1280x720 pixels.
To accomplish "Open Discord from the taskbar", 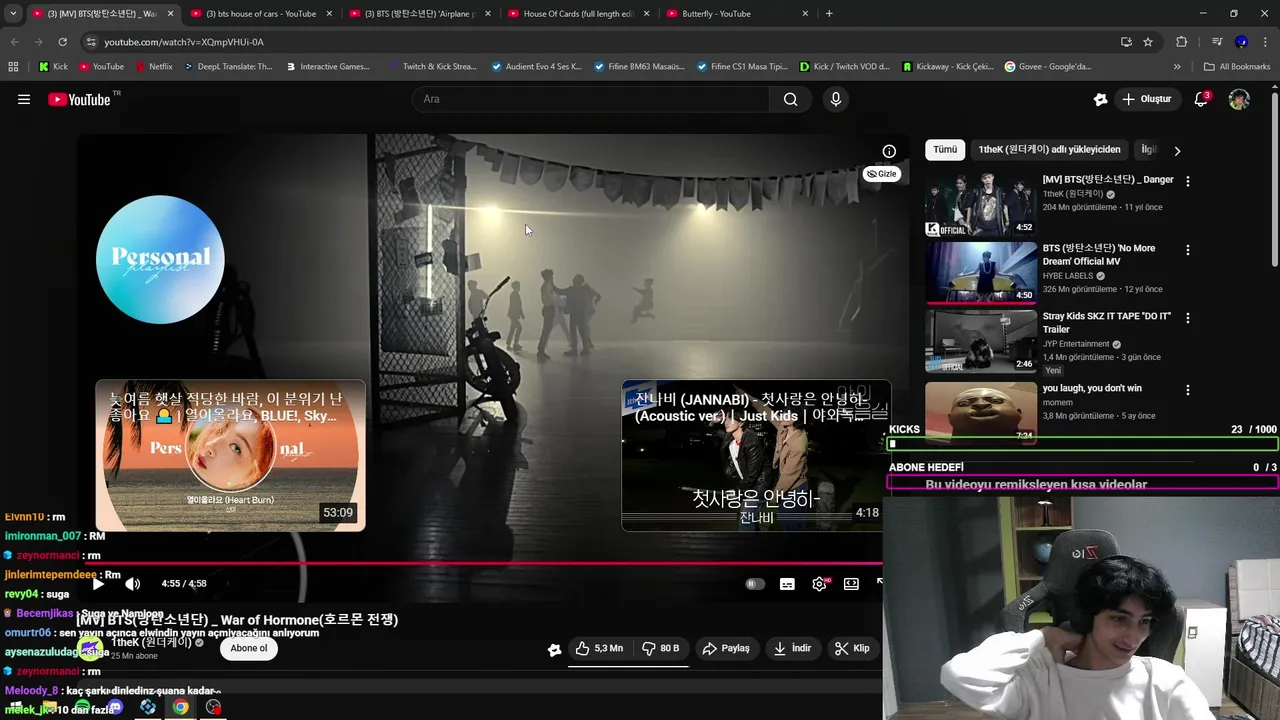I will click(x=115, y=707).
